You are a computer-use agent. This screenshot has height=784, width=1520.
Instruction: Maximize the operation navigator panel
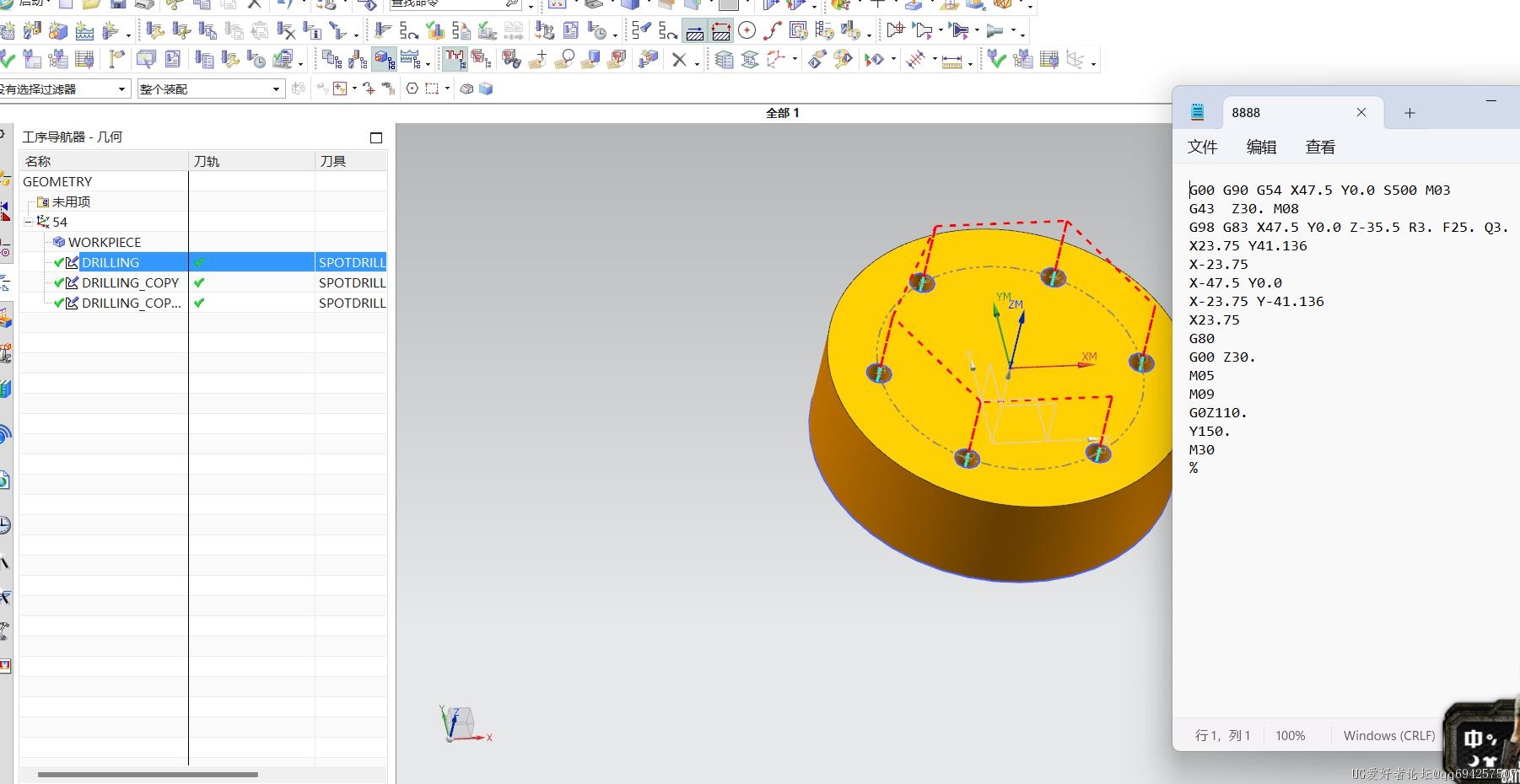pos(376,137)
